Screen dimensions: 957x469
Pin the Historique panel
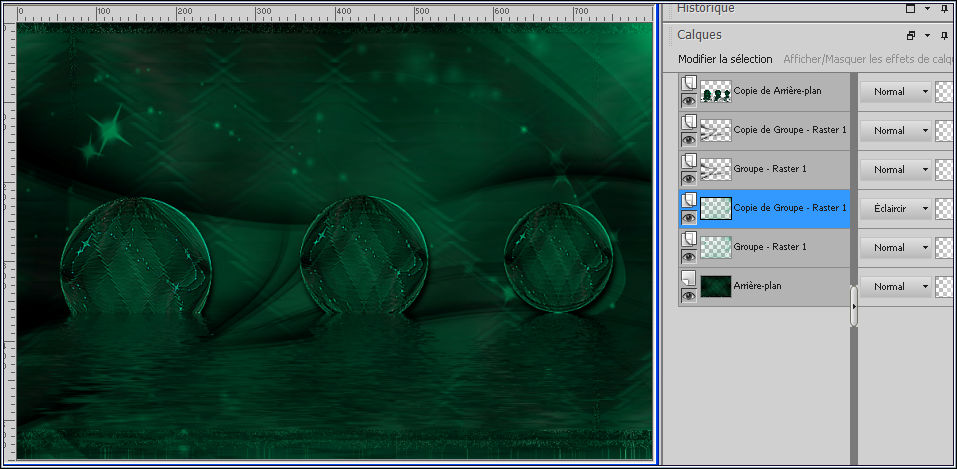945,9
